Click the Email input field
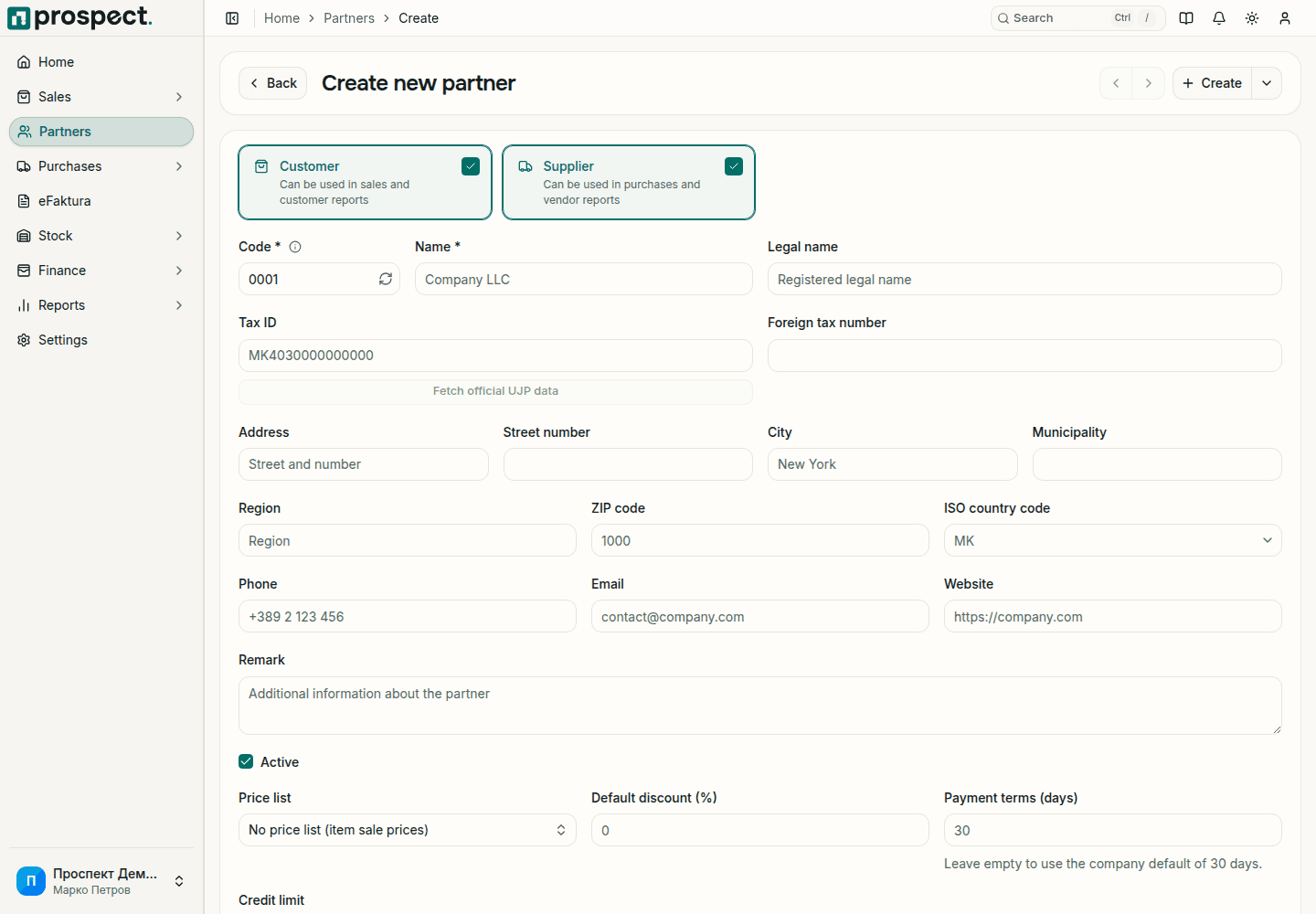This screenshot has width=1316, height=914. pyautogui.click(x=760, y=616)
